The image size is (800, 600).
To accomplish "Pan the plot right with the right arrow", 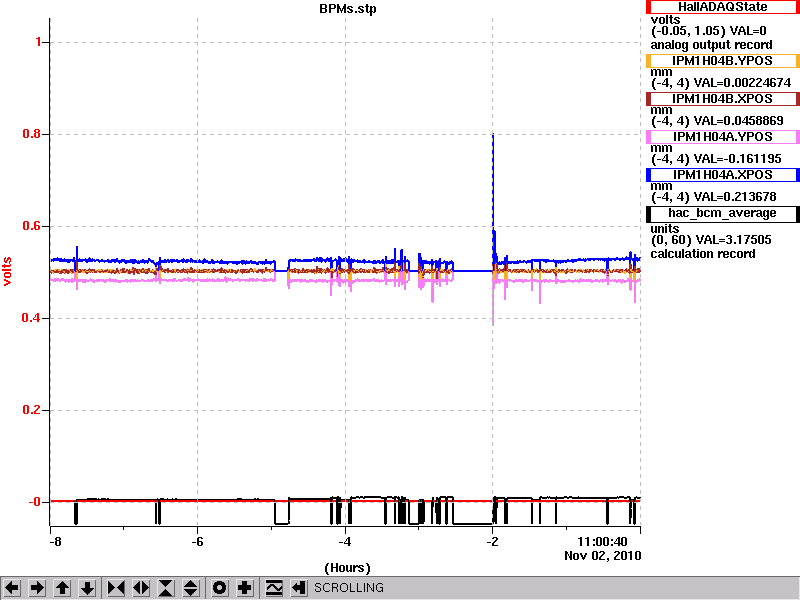I will tap(37, 588).
